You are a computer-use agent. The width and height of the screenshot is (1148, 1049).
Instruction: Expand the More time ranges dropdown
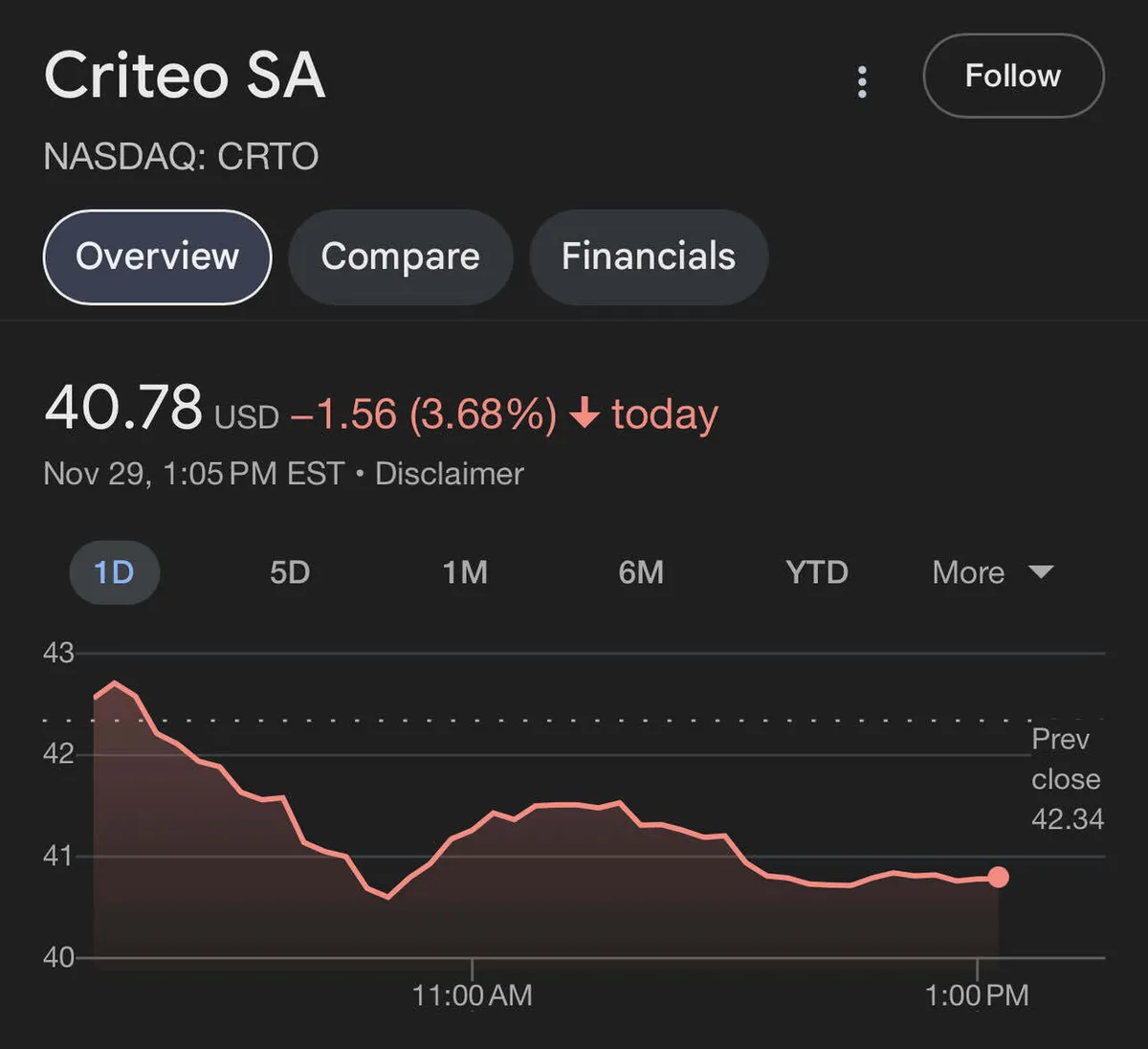coord(968,572)
